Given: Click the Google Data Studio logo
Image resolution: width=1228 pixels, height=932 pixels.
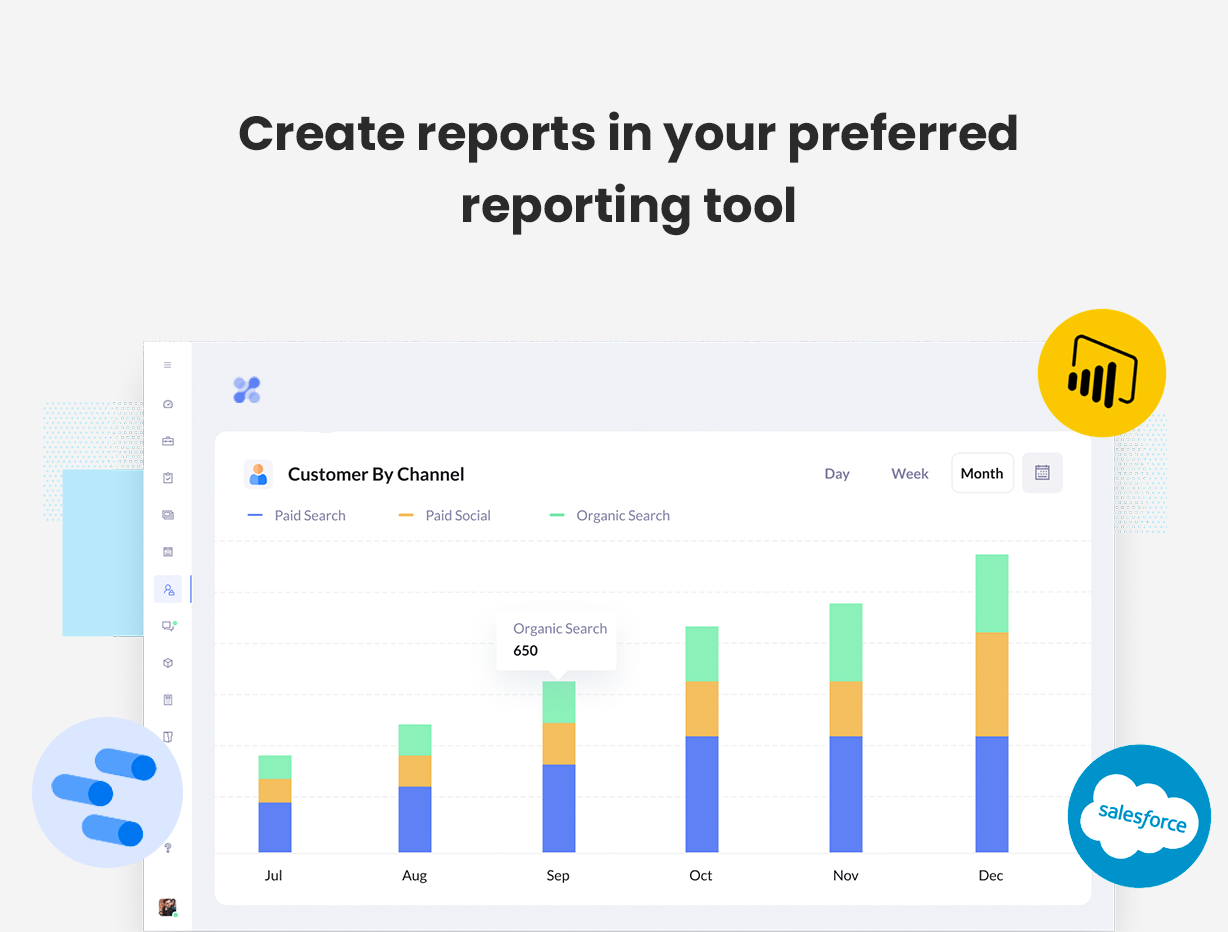Looking at the screenshot, I should (x=107, y=792).
